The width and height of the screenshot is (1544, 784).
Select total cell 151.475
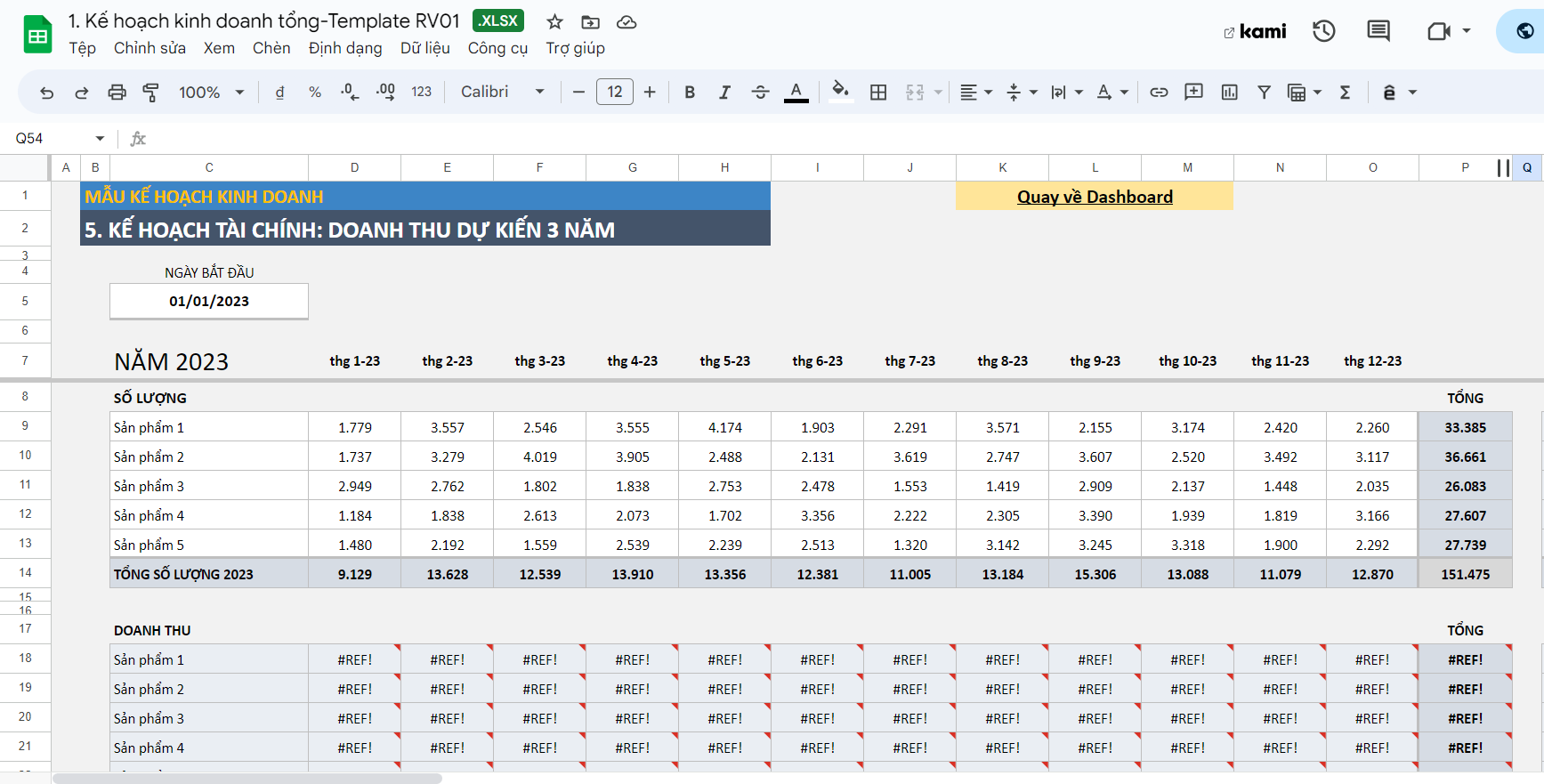coord(1465,574)
